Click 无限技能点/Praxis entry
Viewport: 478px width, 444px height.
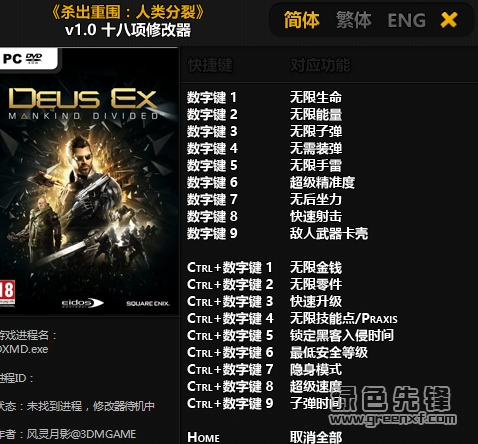344,318
